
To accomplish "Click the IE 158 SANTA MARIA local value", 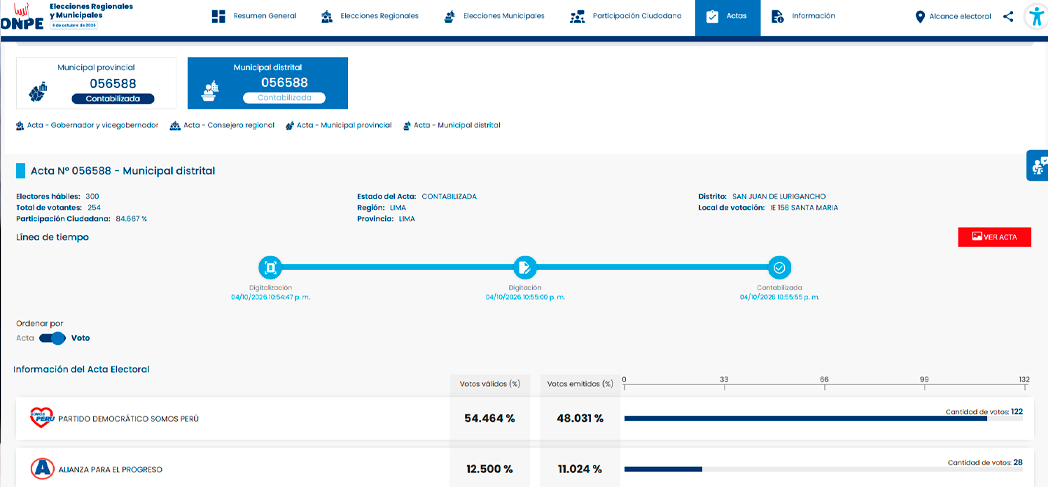I will point(803,208).
